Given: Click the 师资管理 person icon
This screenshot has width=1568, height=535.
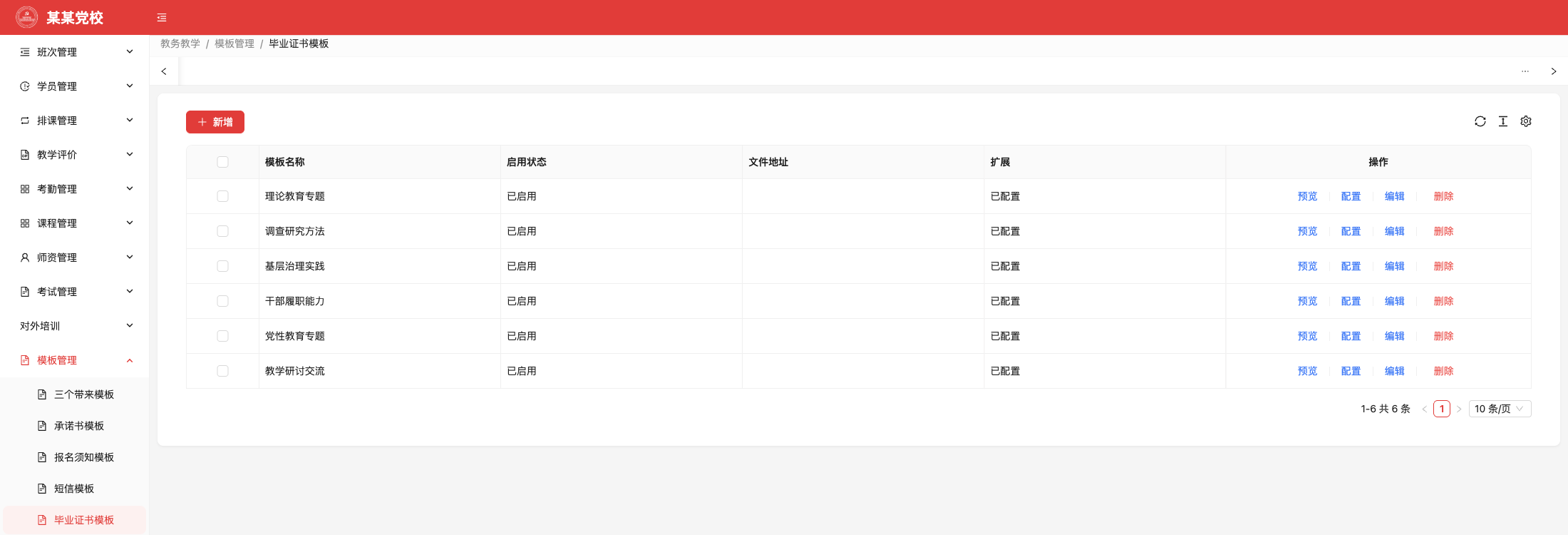Looking at the screenshot, I should pyautogui.click(x=25, y=258).
